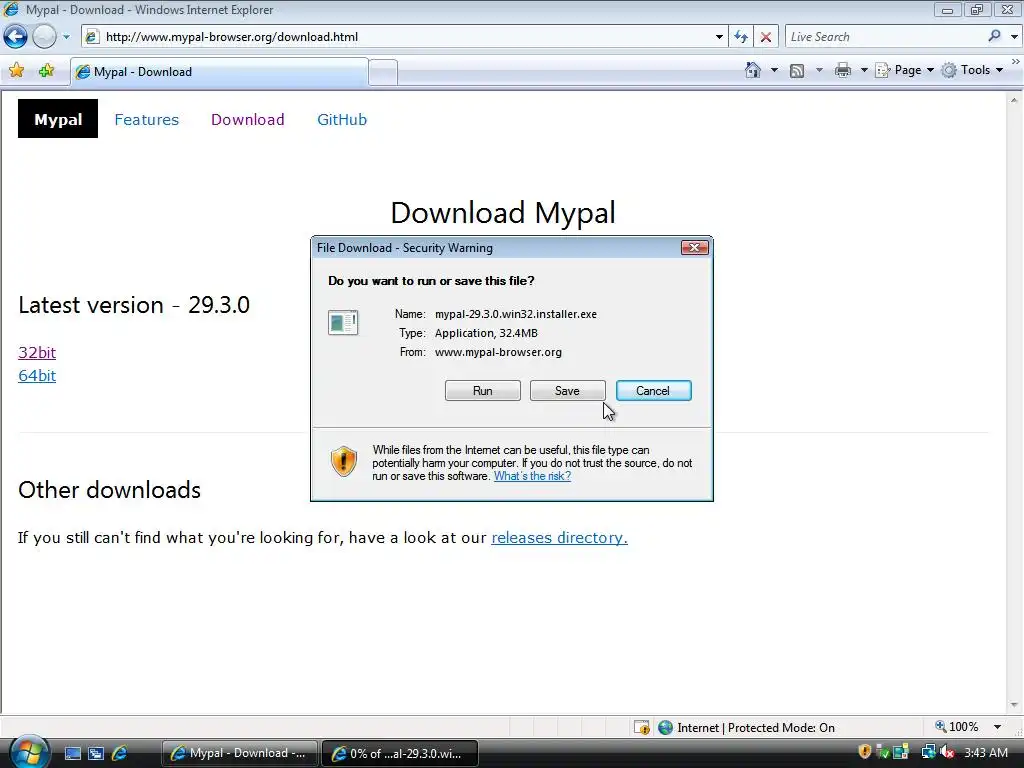Viewport: 1024px width, 768px height.
Task: Open the Page menu
Action: coord(904,70)
